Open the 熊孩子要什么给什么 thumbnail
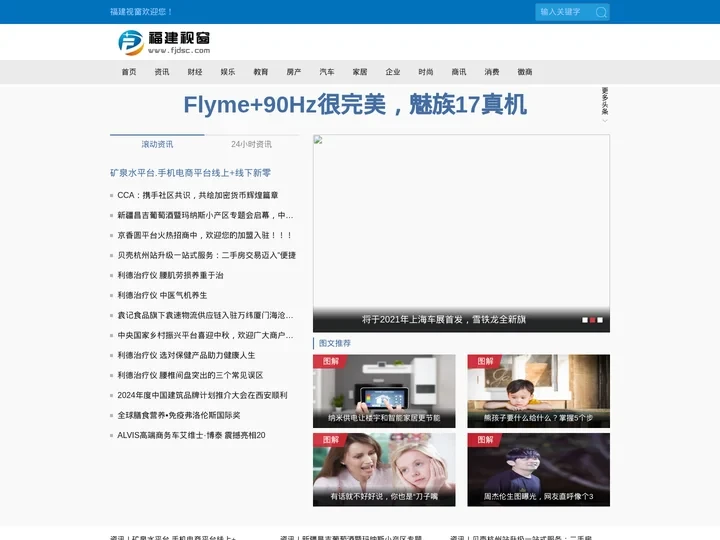Screen dimensions: 720x540 (539, 391)
